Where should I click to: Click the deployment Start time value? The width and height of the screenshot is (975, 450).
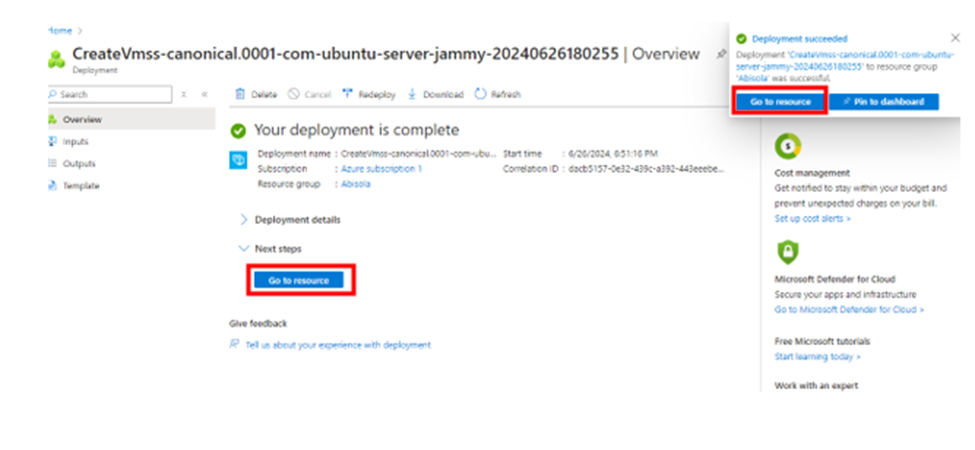[612, 154]
